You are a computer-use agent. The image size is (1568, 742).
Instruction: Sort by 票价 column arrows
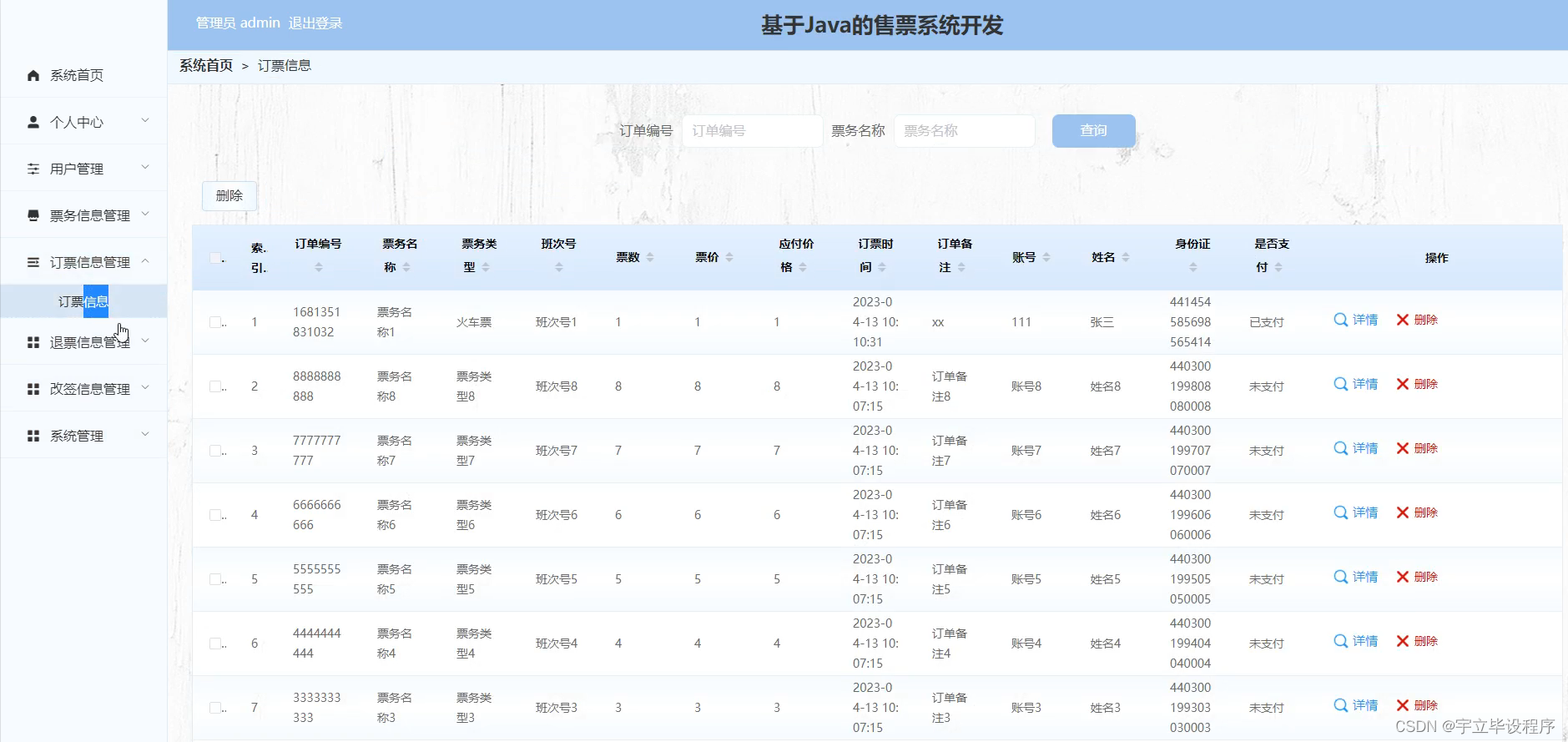729,257
